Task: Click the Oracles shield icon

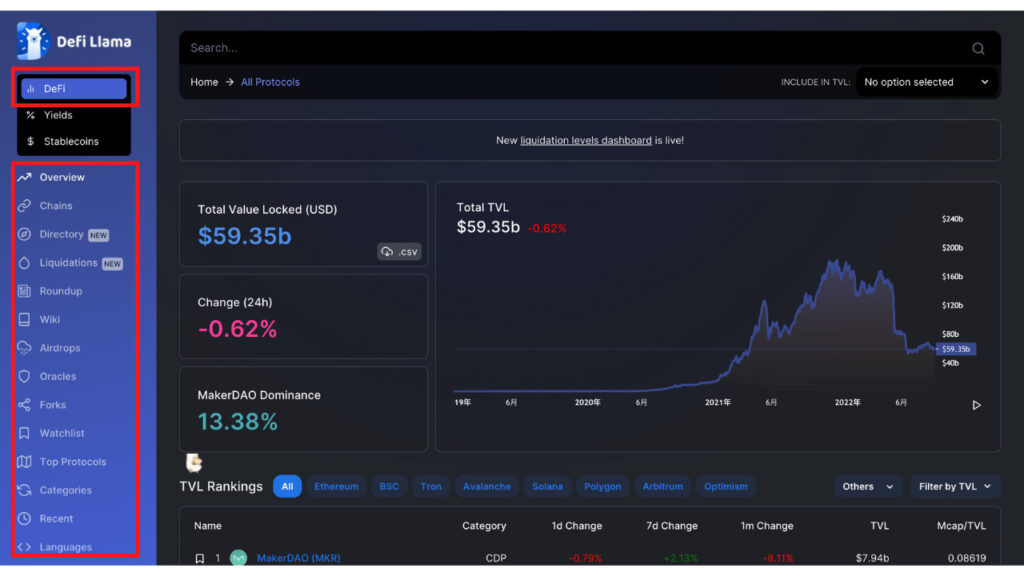Action: click(x=24, y=376)
